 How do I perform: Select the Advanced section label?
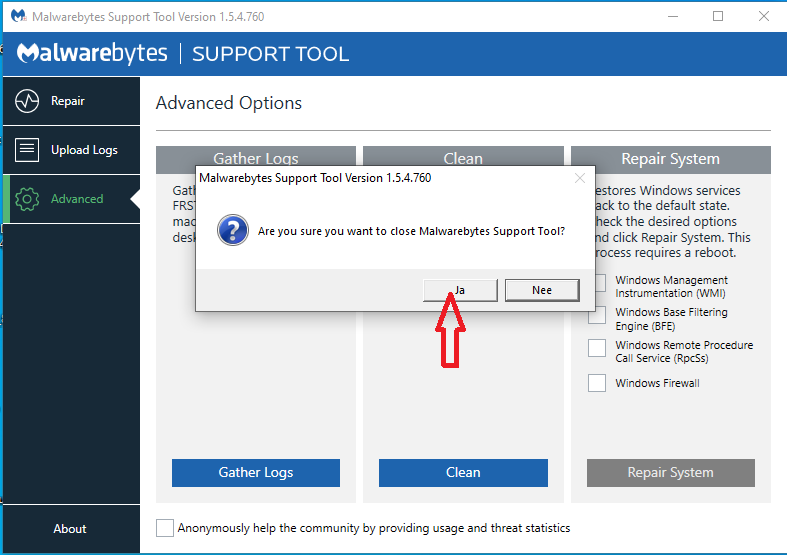tap(77, 199)
